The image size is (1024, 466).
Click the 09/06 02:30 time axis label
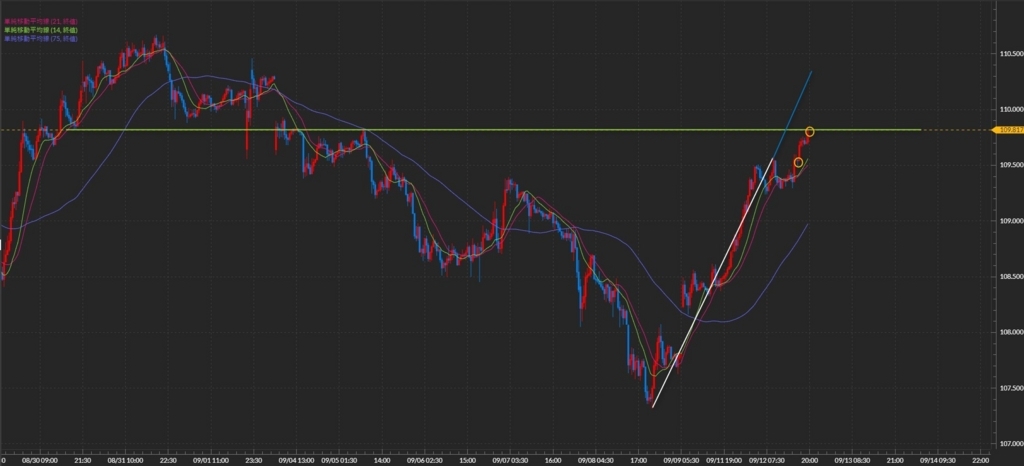(x=424, y=460)
